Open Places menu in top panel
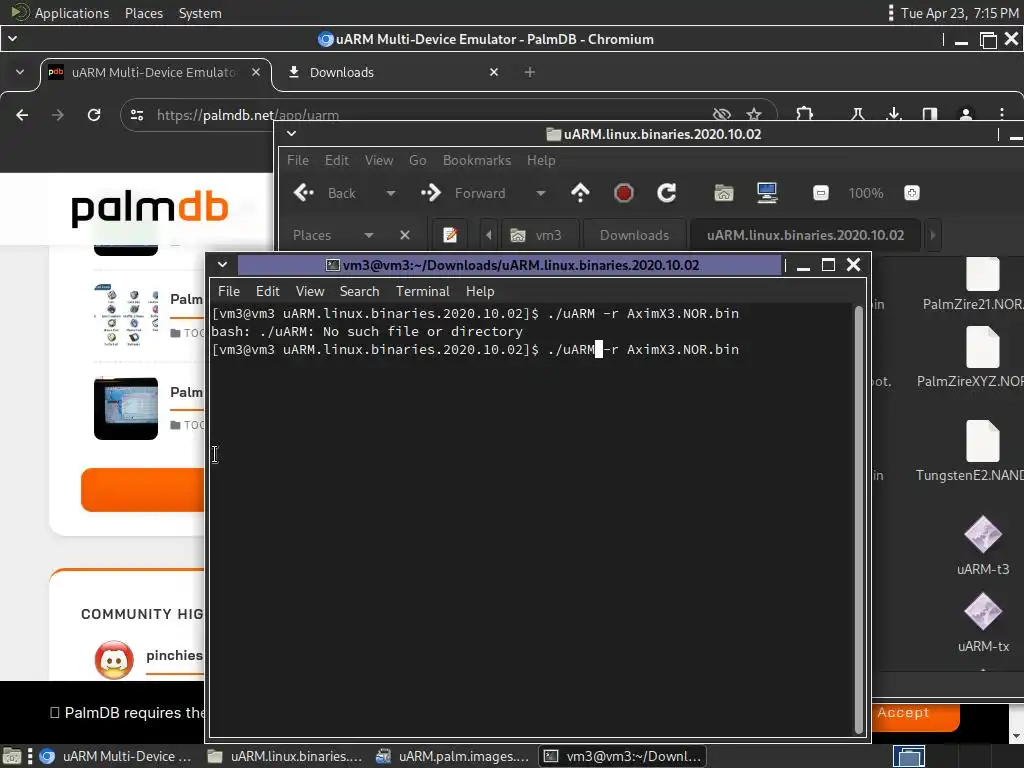This screenshot has width=1024, height=768. click(x=144, y=13)
